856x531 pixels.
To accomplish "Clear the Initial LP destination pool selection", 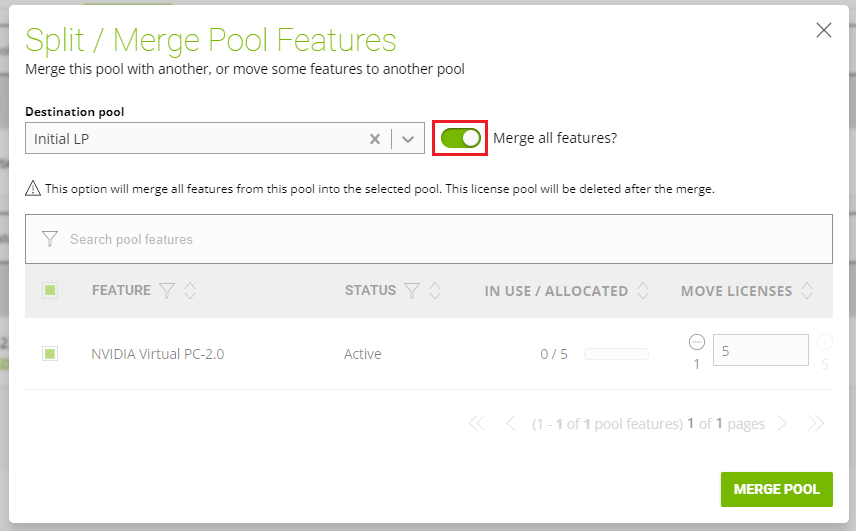I will [375, 139].
